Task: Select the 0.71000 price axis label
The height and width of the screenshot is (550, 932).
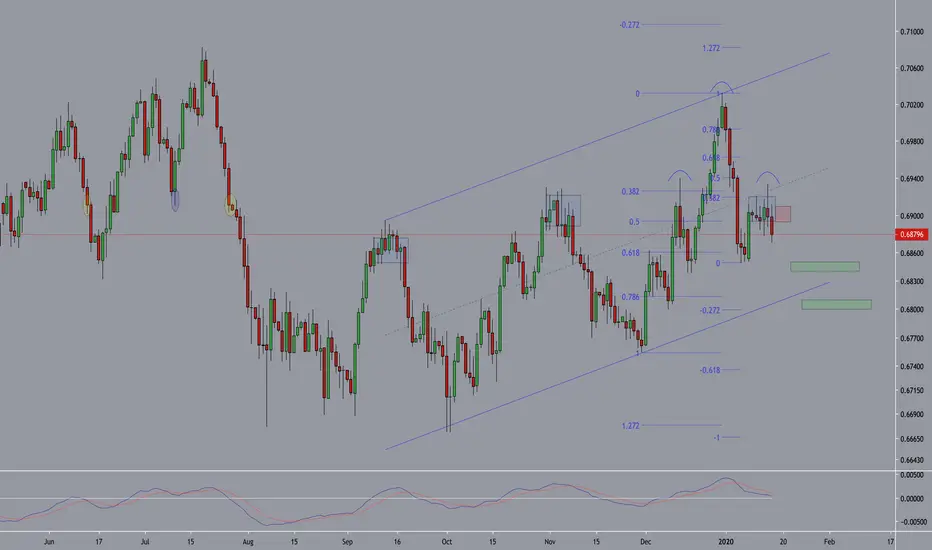Action: (912, 32)
